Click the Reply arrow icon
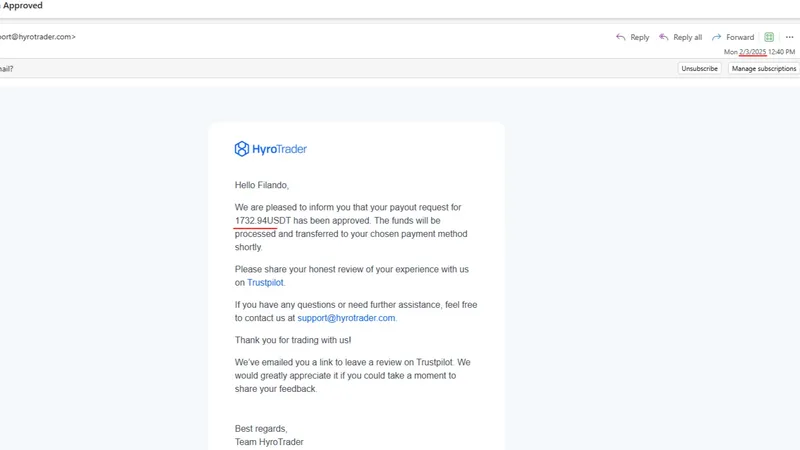The width and height of the screenshot is (800, 450). pyautogui.click(x=620, y=37)
